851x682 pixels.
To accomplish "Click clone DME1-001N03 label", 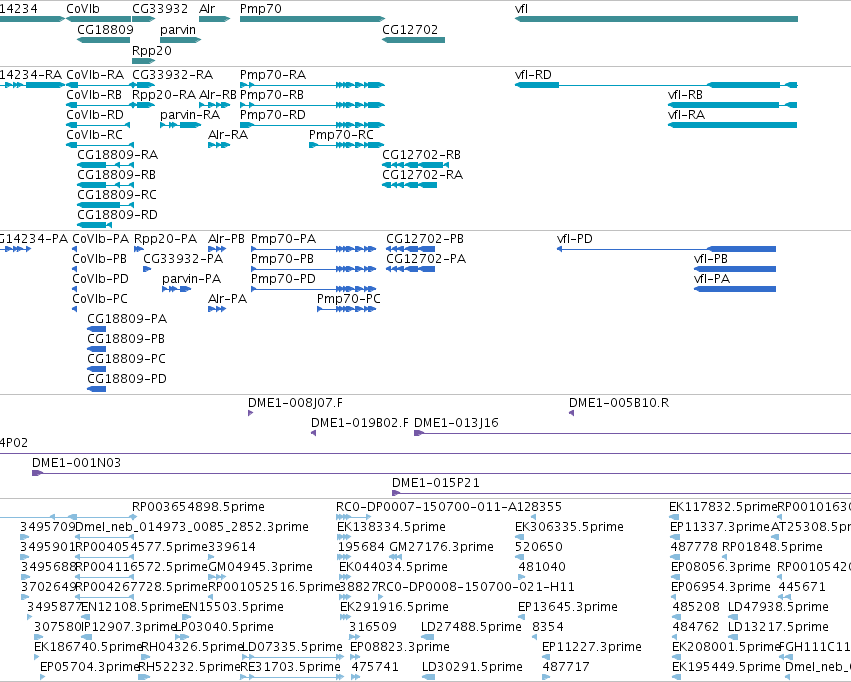I will pyautogui.click(x=77, y=463).
